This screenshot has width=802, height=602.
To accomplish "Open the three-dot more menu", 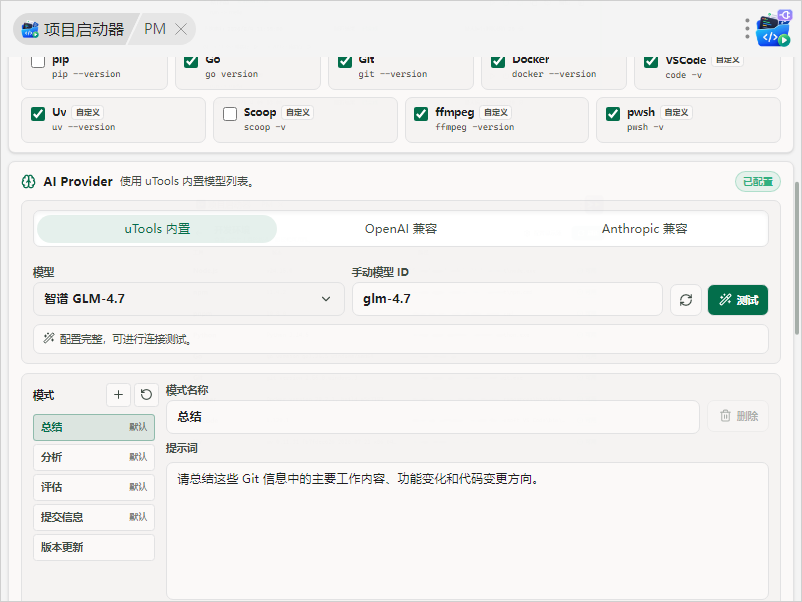I will (x=747, y=29).
